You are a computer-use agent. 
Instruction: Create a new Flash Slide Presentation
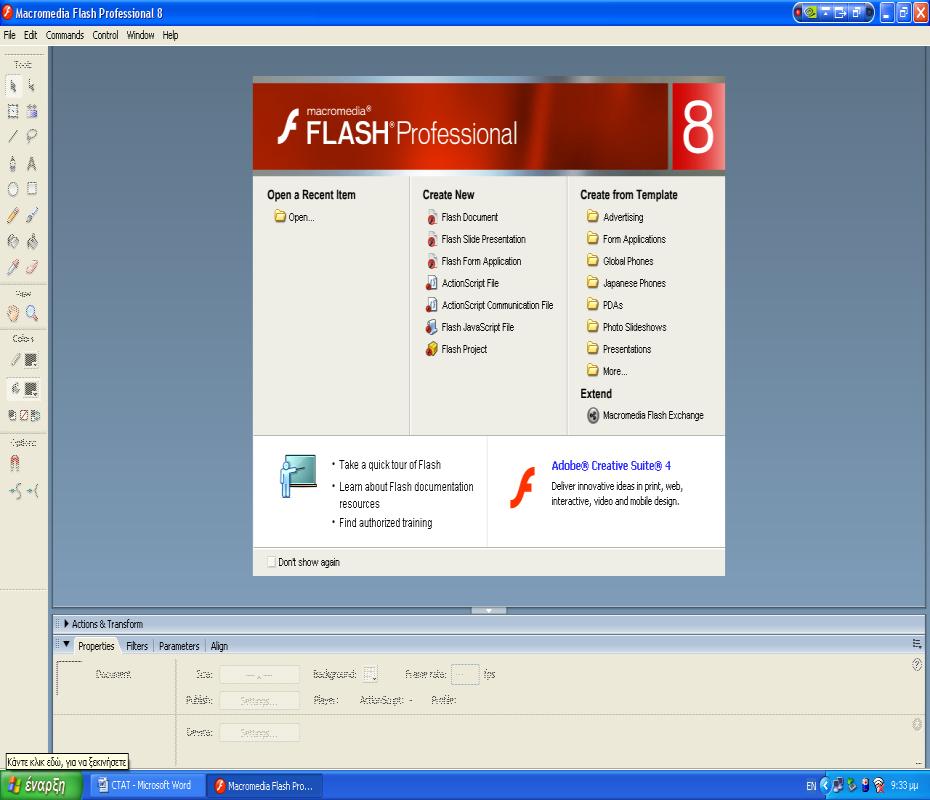[x=476, y=239]
